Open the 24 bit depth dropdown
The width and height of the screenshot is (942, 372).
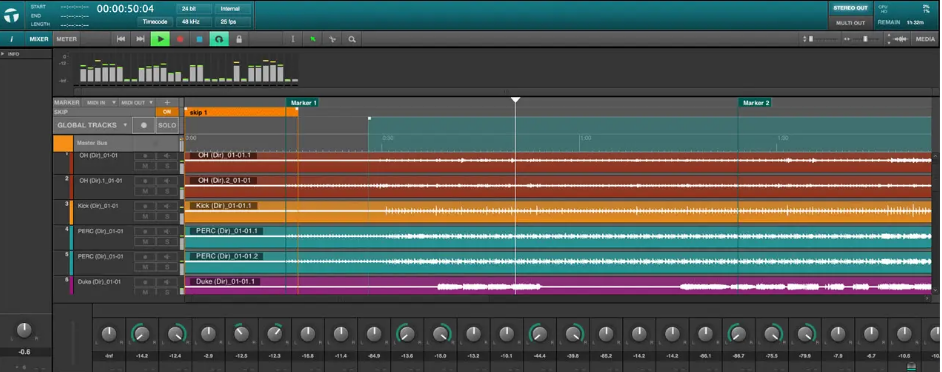tap(194, 9)
